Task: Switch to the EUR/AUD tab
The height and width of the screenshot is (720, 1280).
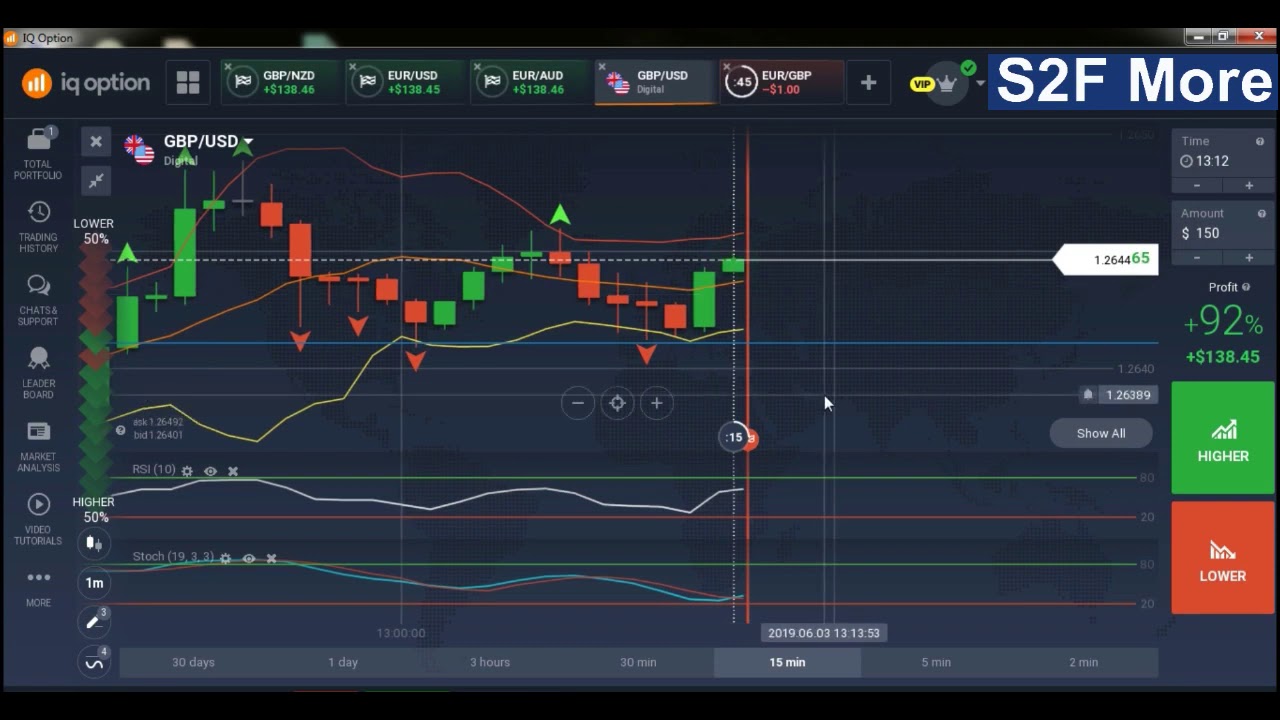Action: tap(530, 83)
